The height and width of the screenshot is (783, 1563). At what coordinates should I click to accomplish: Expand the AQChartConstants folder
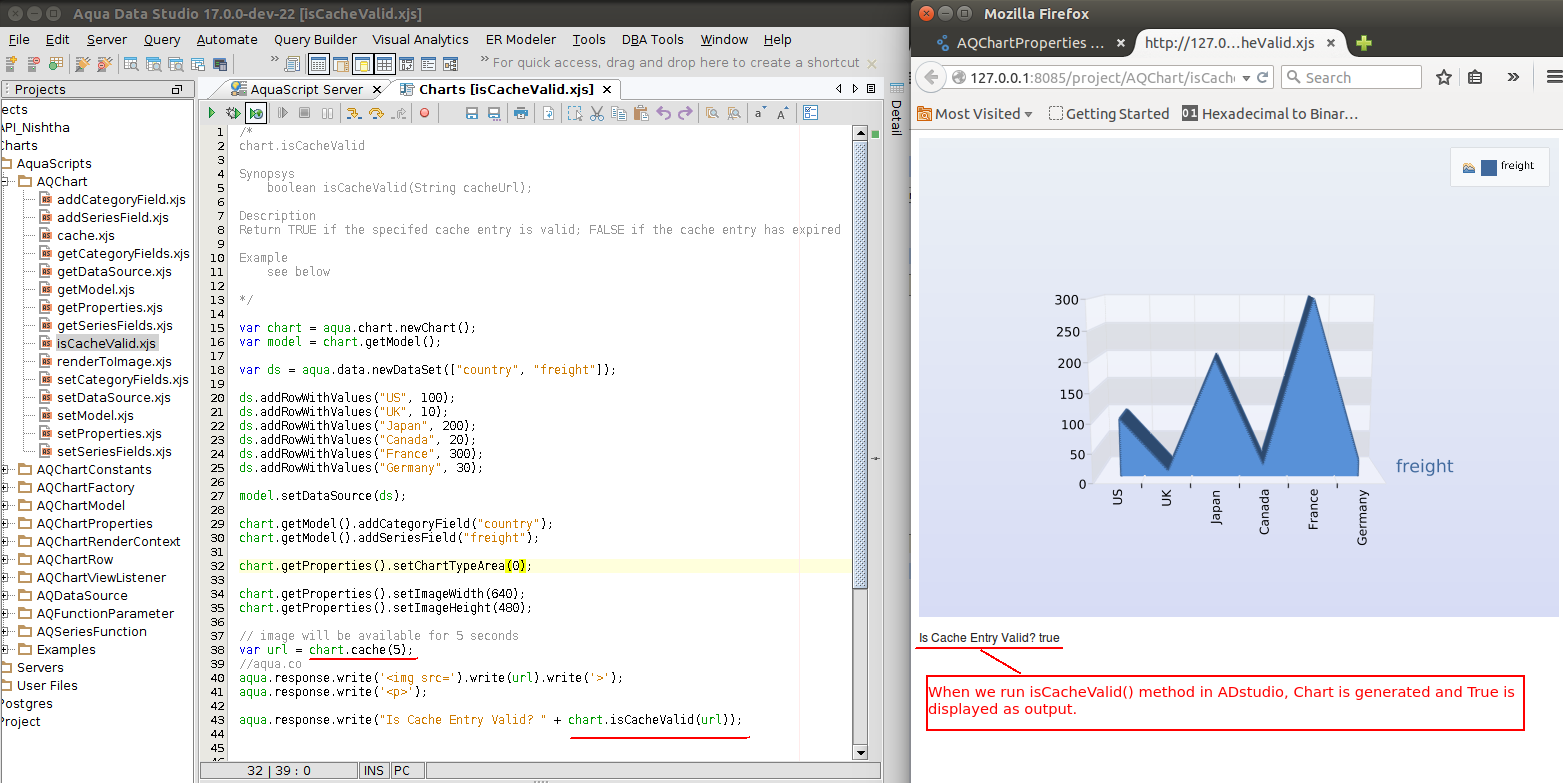coord(5,469)
